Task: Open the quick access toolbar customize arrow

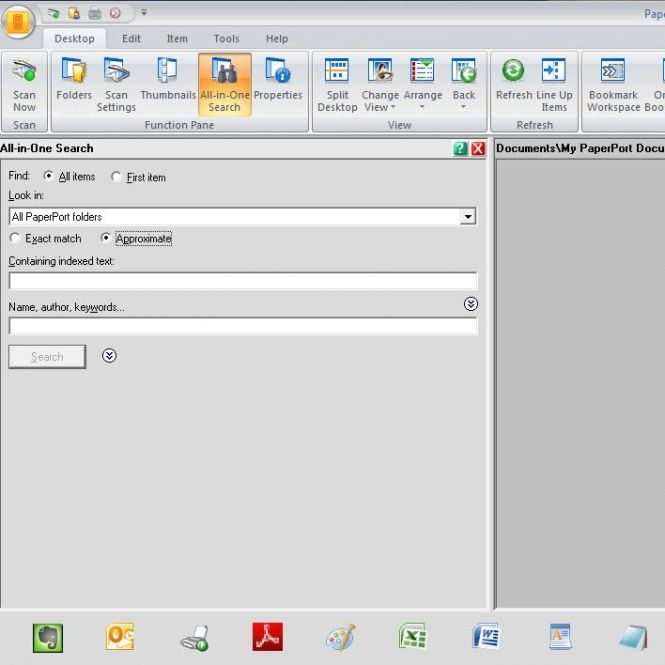Action: click(144, 13)
